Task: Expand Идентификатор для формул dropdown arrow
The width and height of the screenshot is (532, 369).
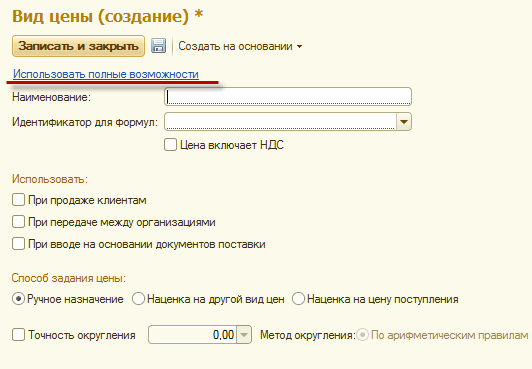Action: 404,122
